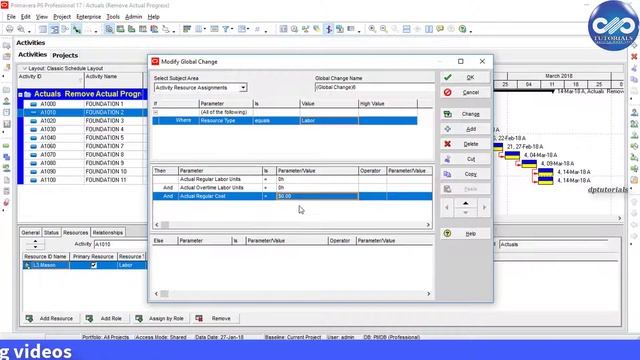This screenshot has height=360, width=640.
Task: Click the Group and Sort toolbar icon
Action: coord(242,29)
